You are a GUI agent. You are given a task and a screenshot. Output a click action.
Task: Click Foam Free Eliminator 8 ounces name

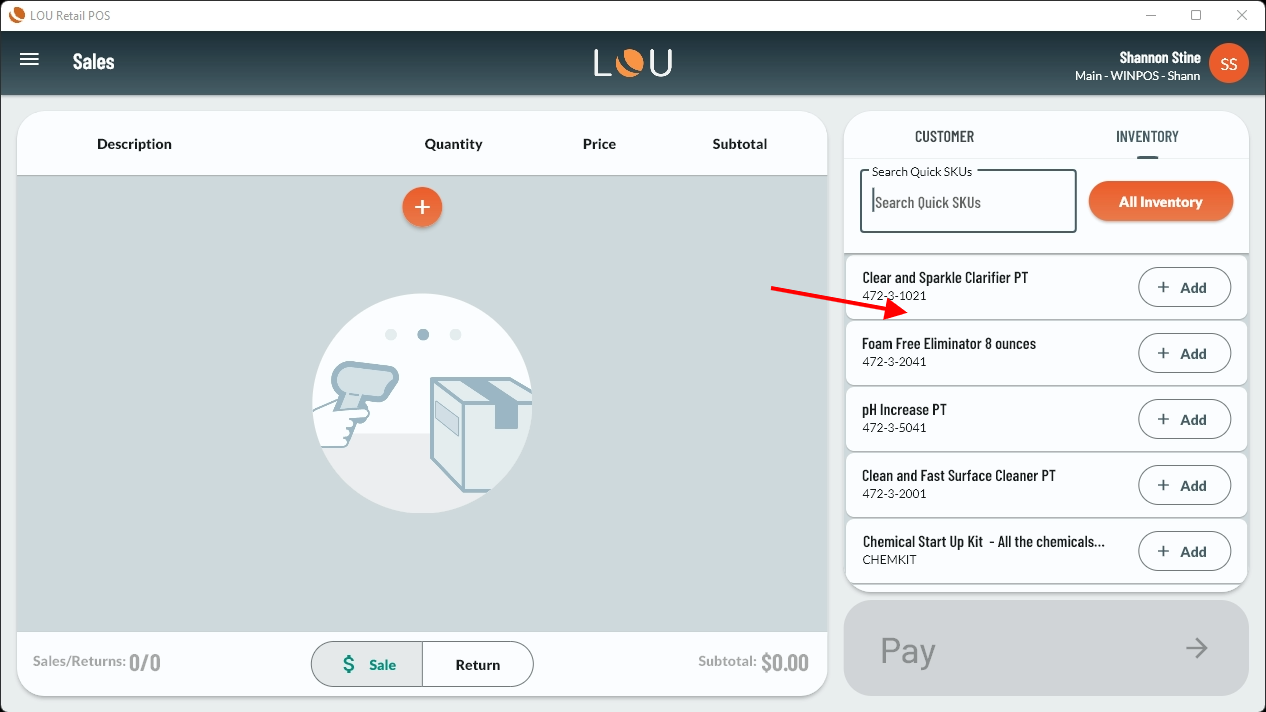949,344
